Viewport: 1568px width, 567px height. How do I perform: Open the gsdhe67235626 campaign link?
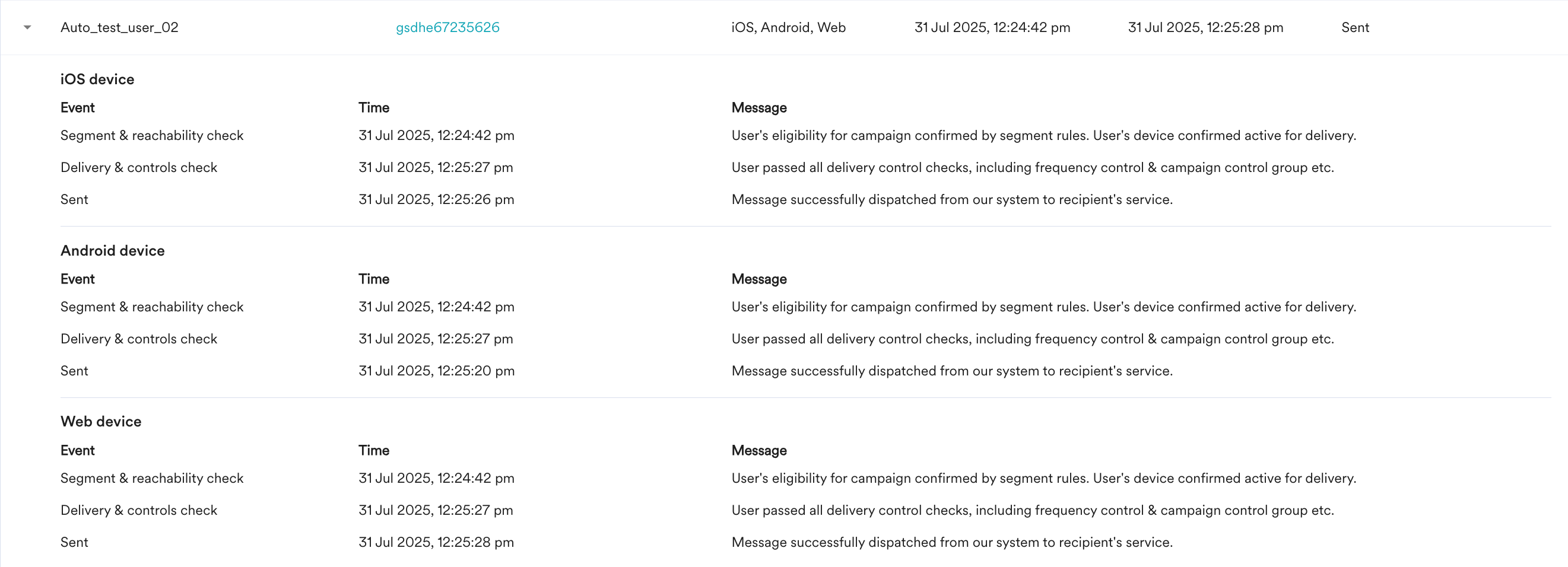[x=447, y=27]
